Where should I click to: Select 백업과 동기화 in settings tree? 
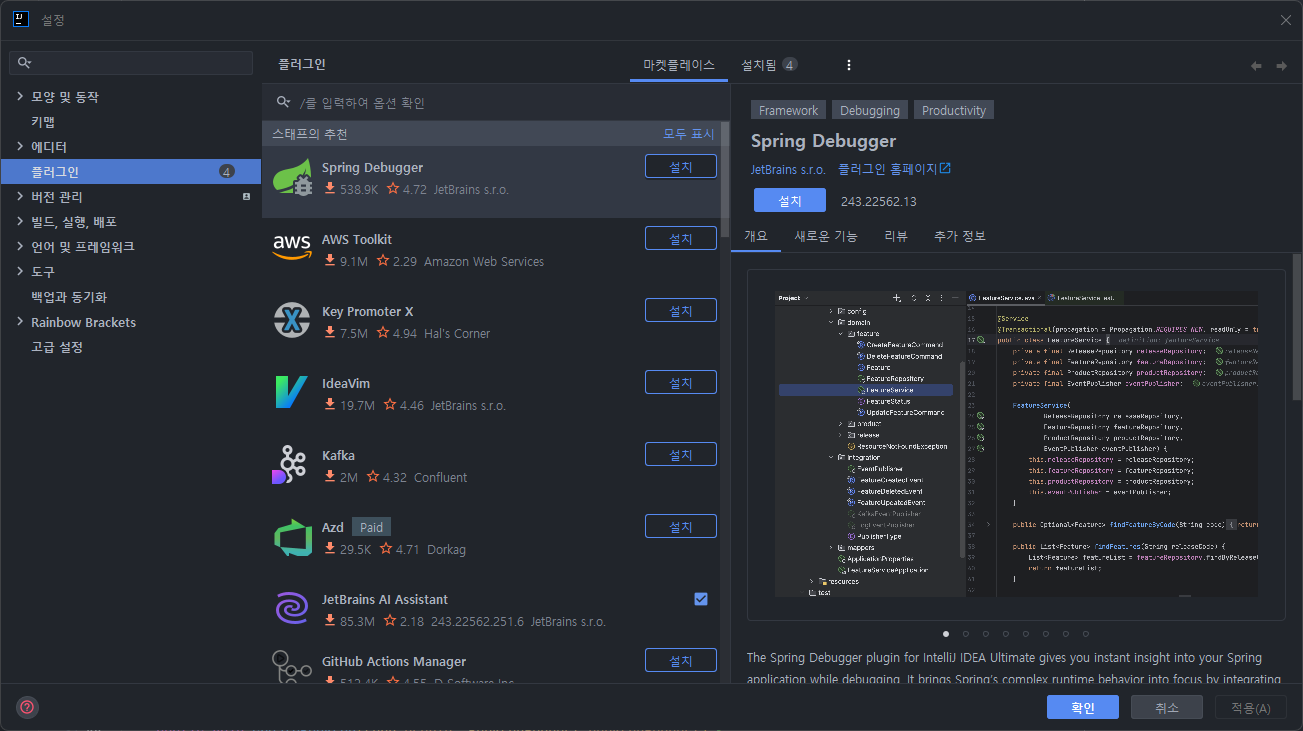(x=69, y=297)
